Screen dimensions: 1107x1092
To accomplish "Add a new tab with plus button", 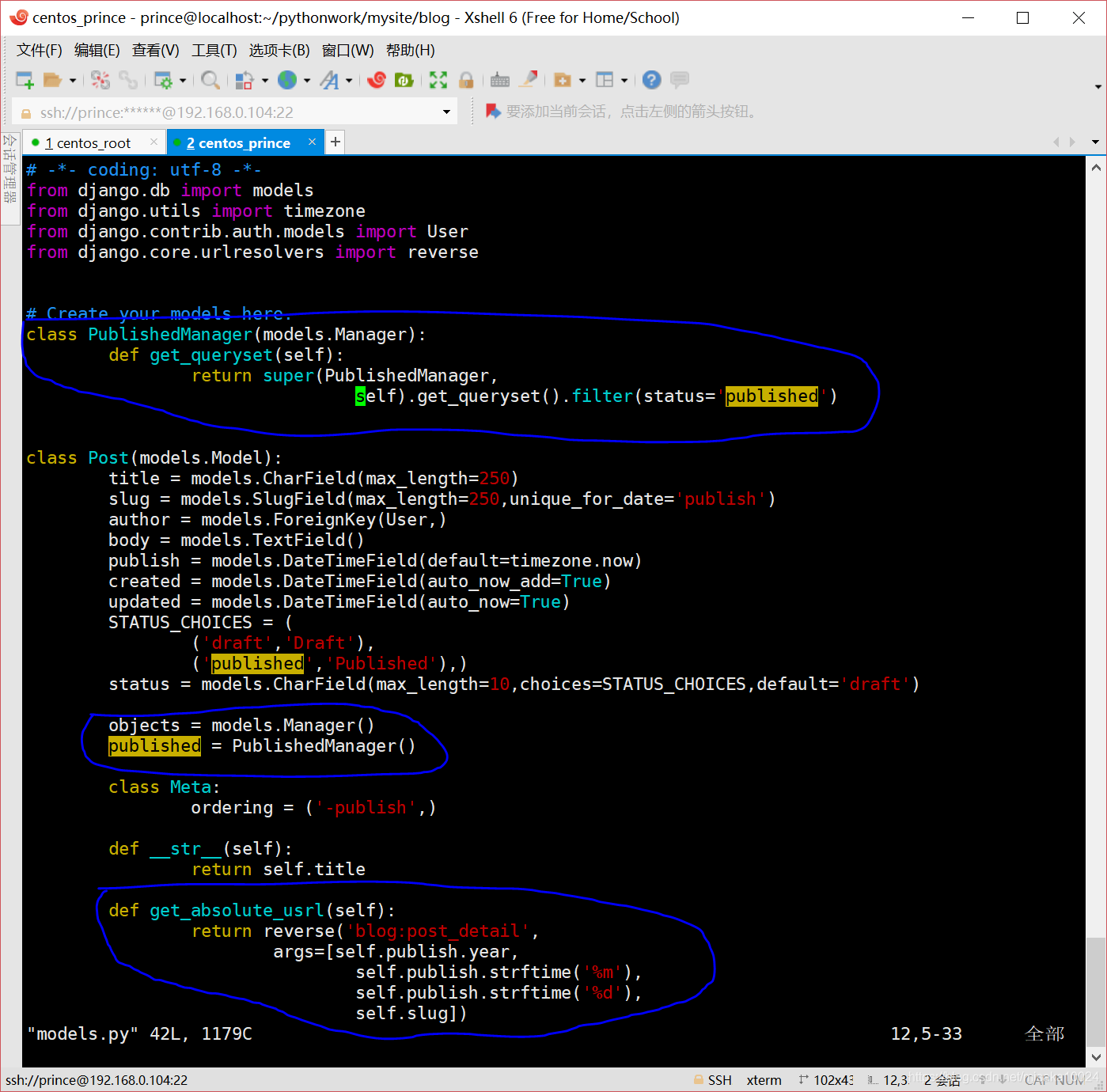I will 336,142.
